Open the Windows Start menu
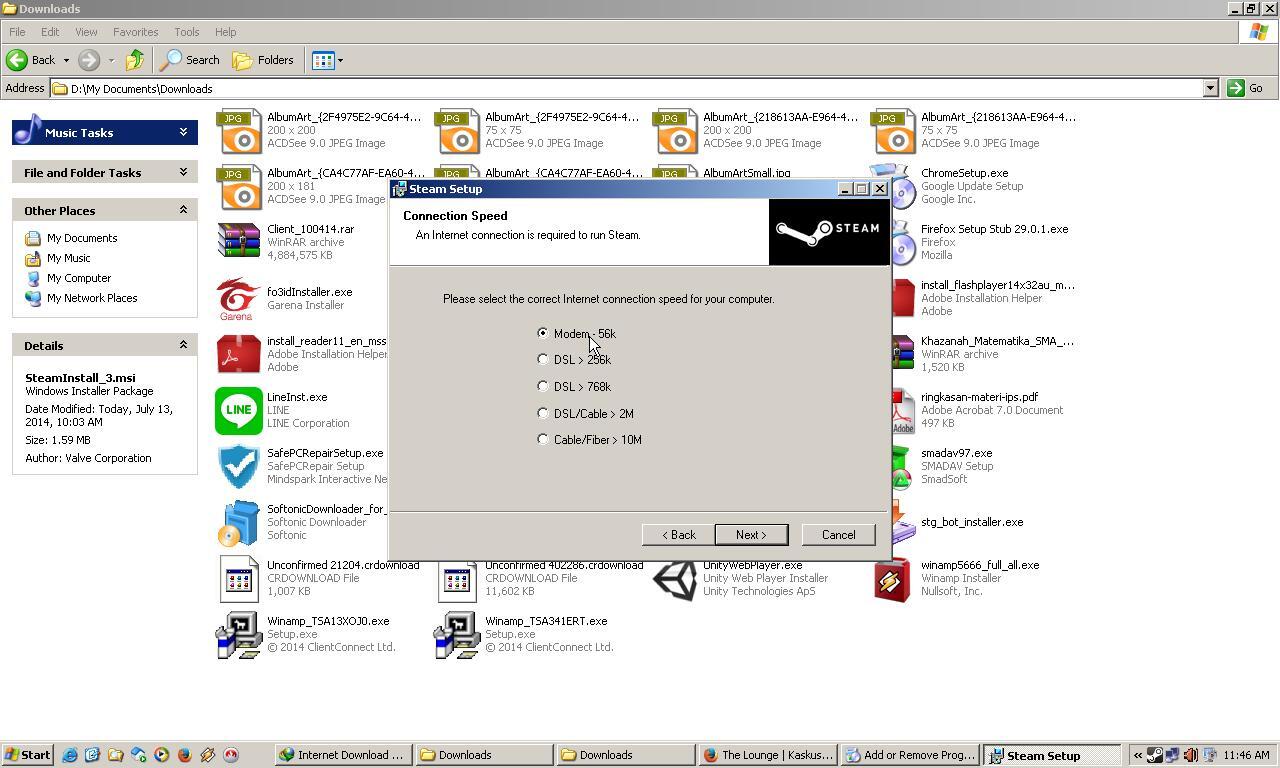The image size is (1280, 768). click(28, 755)
